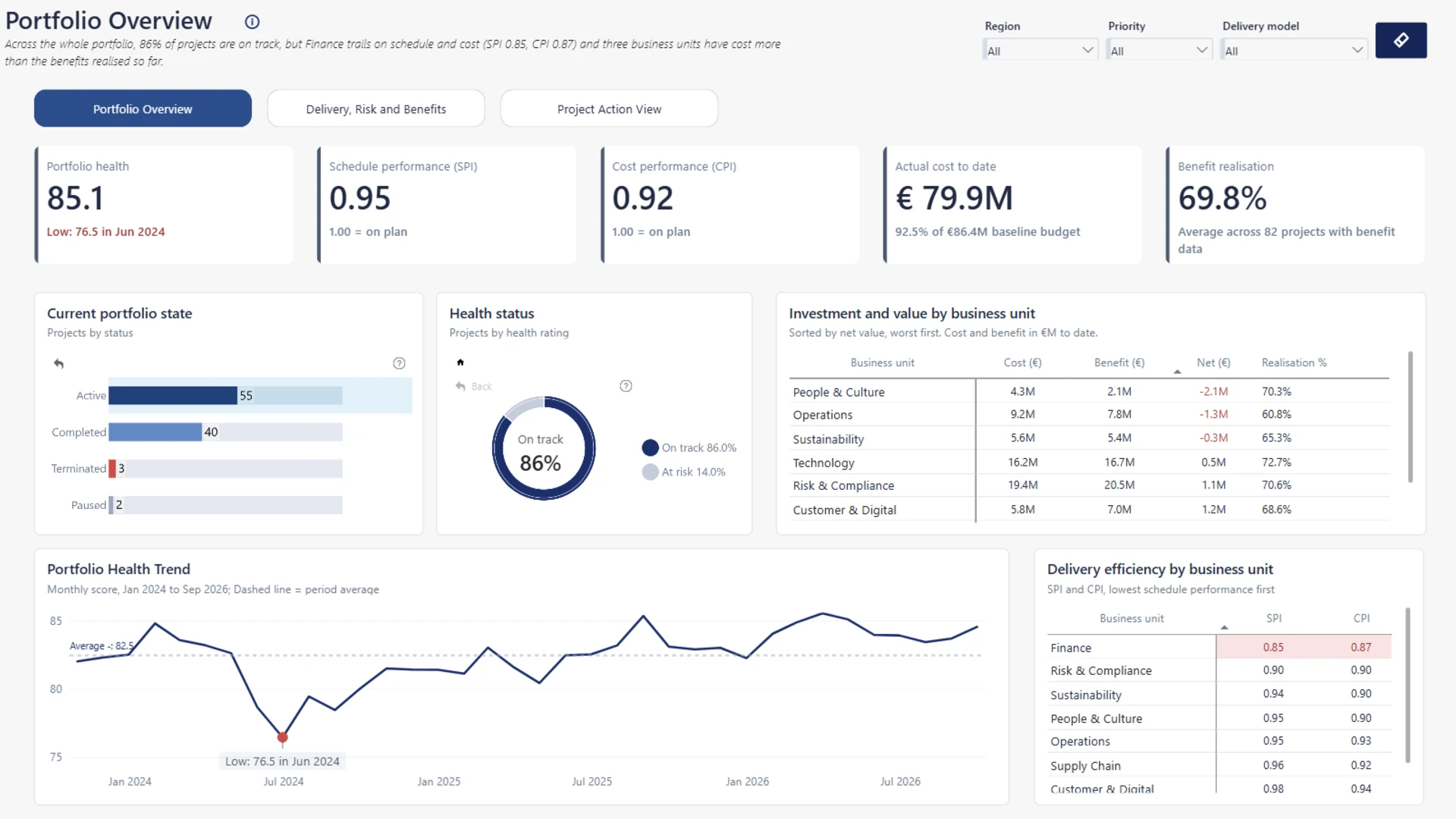Click On track 86.0% legend swatch
Image resolution: width=1456 pixels, height=819 pixels.
650,448
